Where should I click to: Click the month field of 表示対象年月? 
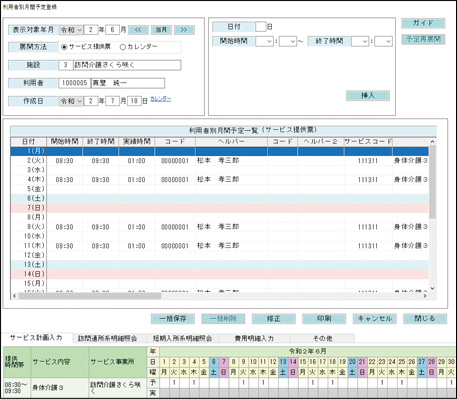[112, 30]
